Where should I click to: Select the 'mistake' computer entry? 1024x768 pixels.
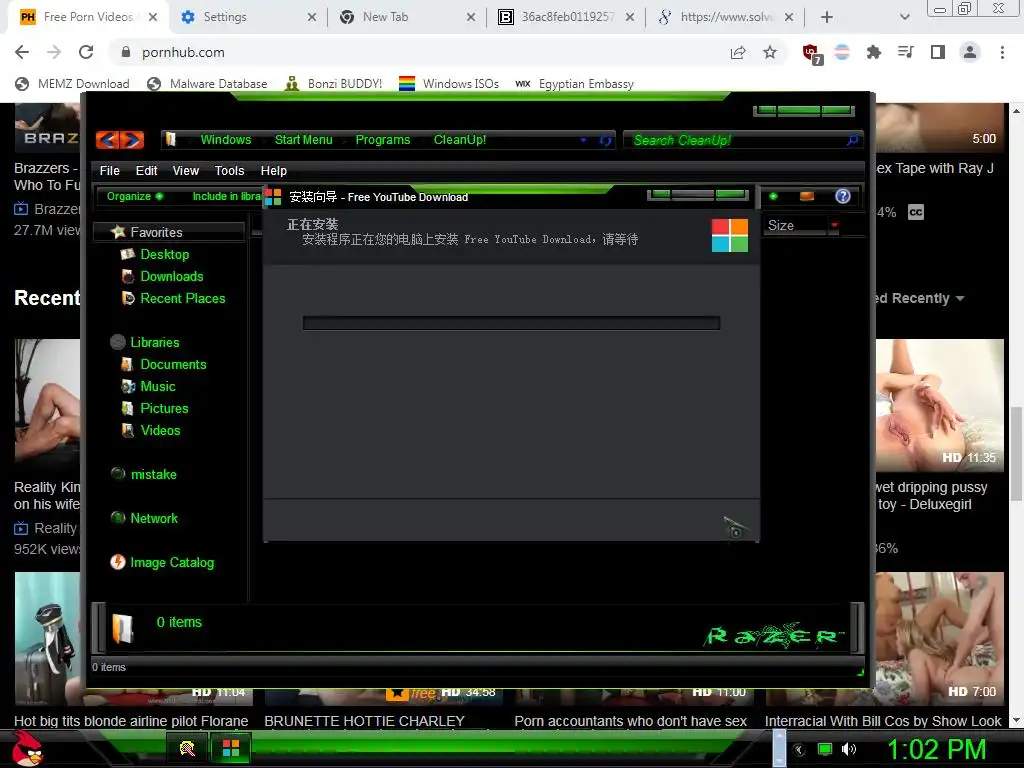point(153,474)
